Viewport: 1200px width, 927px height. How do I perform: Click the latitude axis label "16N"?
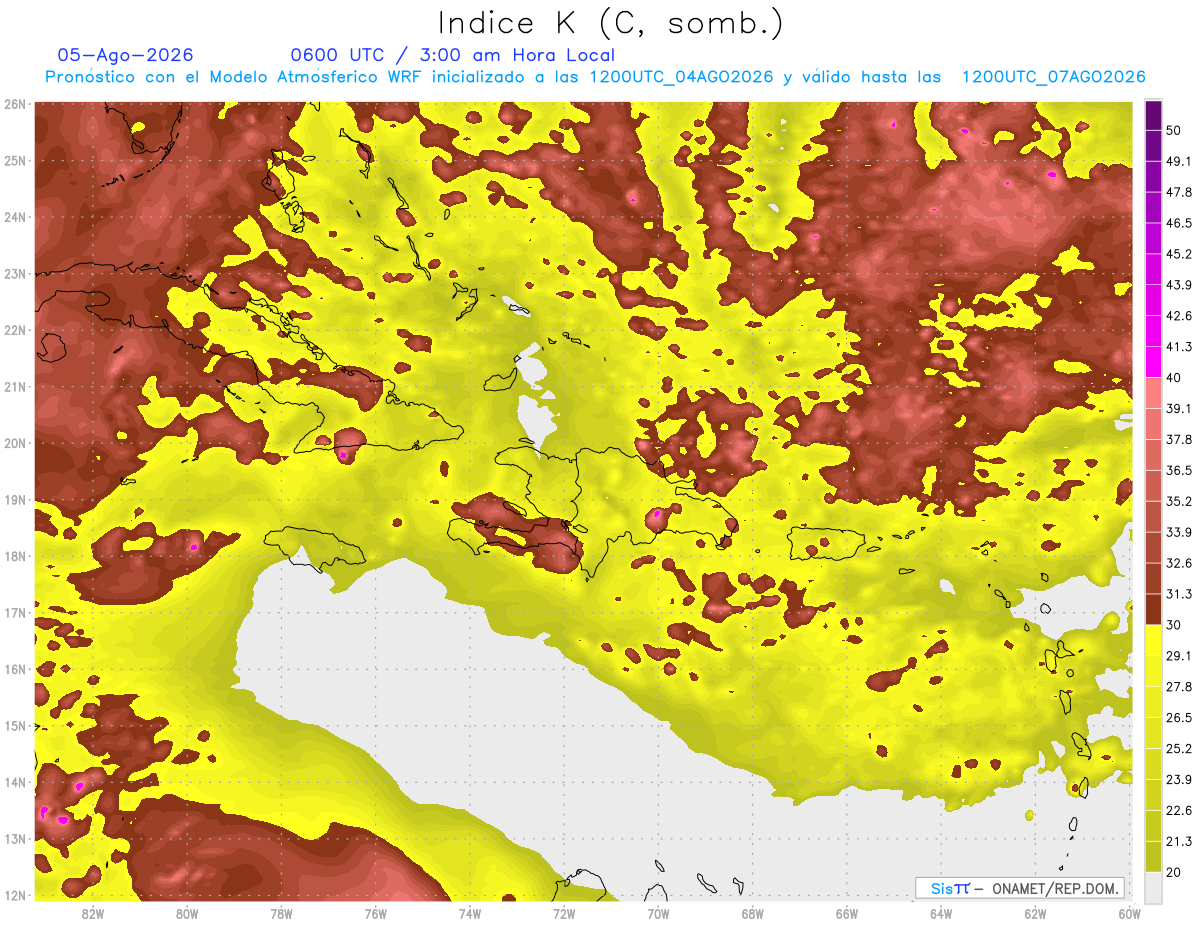point(15,669)
